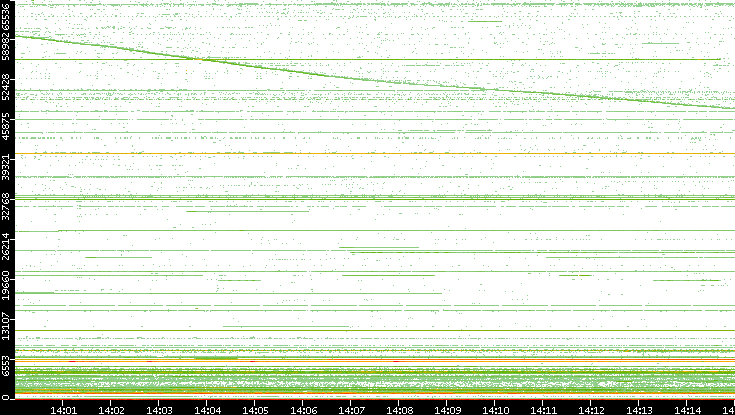Click the 13107 vertical axis label
The height and width of the screenshot is (415, 735).
coord(5,325)
